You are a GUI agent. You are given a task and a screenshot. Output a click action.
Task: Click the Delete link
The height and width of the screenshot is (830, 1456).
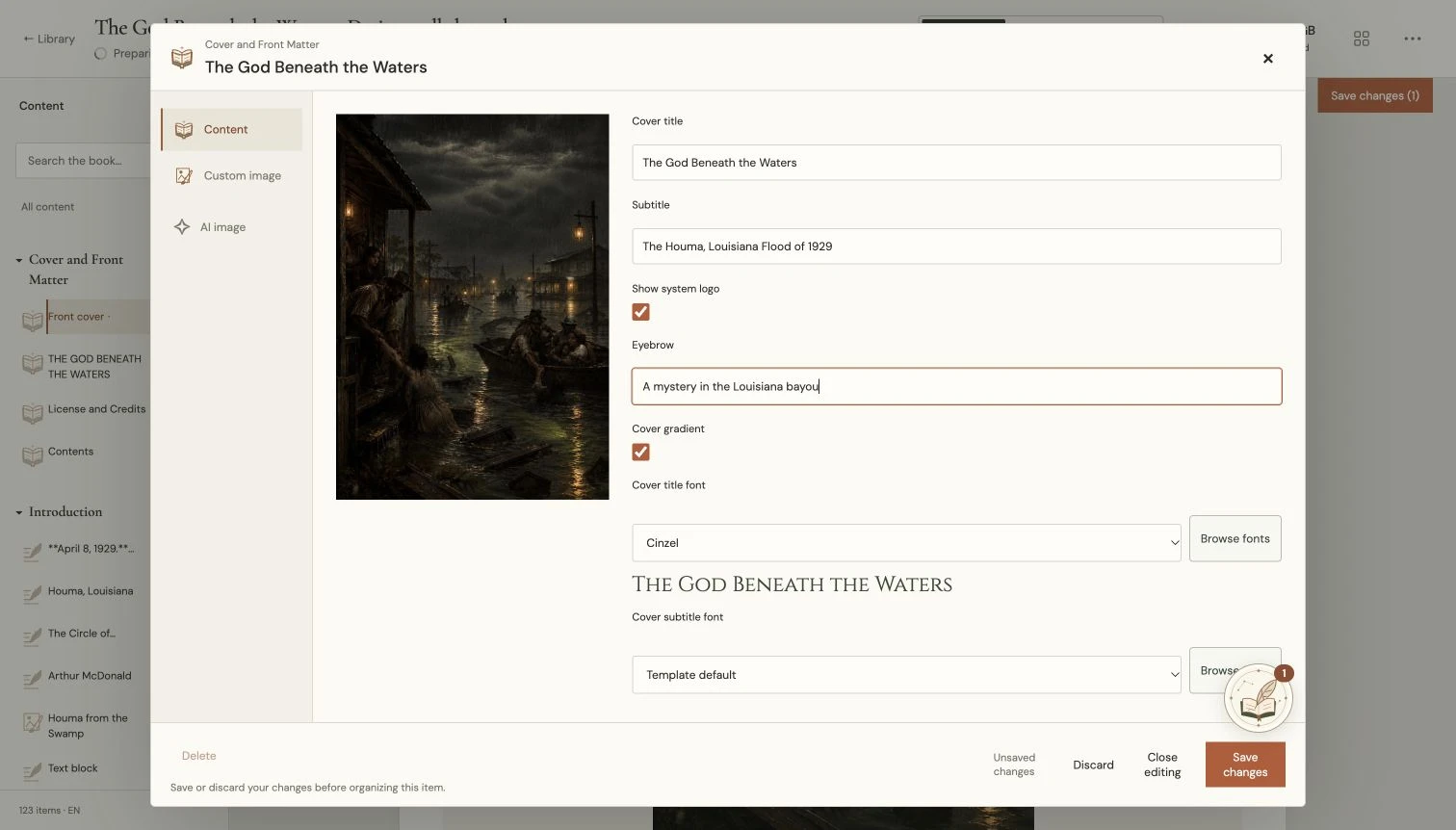point(198,756)
